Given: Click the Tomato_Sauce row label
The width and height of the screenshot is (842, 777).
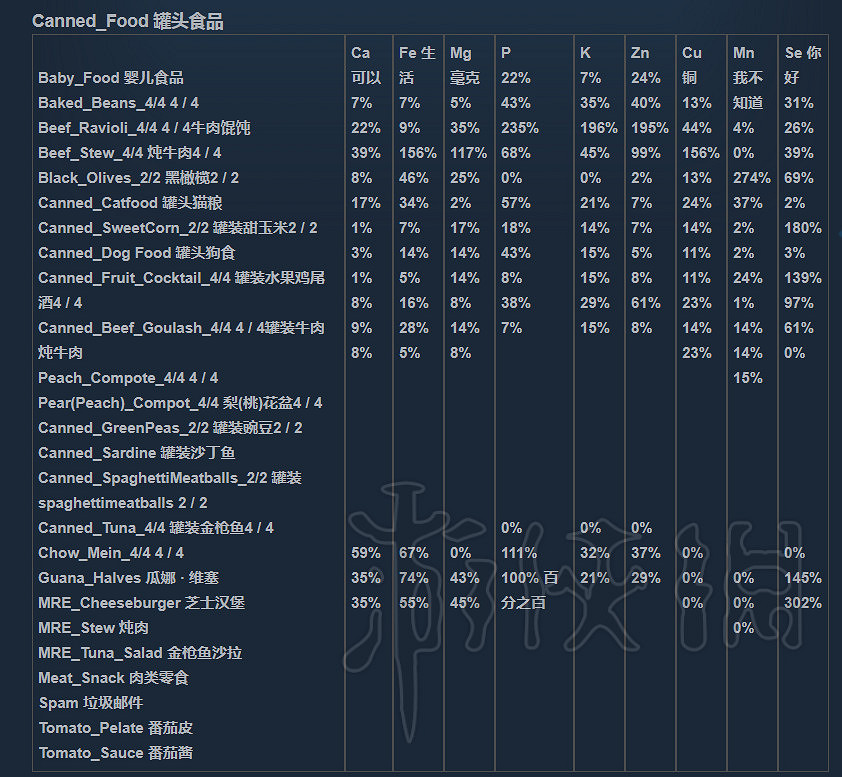Looking at the screenshot, I should pyautogui.click(x=116, y=753).
